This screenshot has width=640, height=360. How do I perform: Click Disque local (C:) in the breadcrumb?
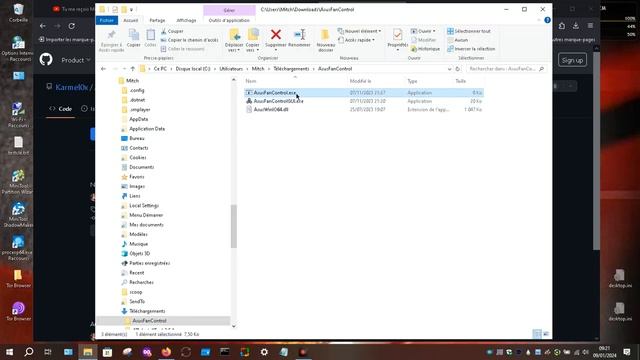coord(193,69)
